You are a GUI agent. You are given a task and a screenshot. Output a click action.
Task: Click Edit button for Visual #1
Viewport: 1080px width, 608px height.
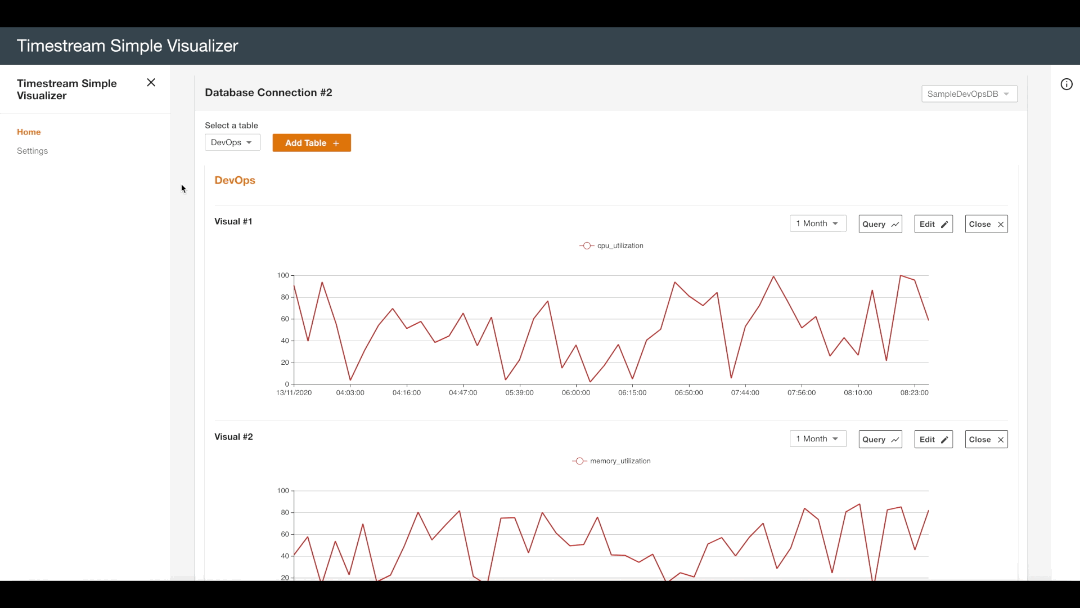933,224
